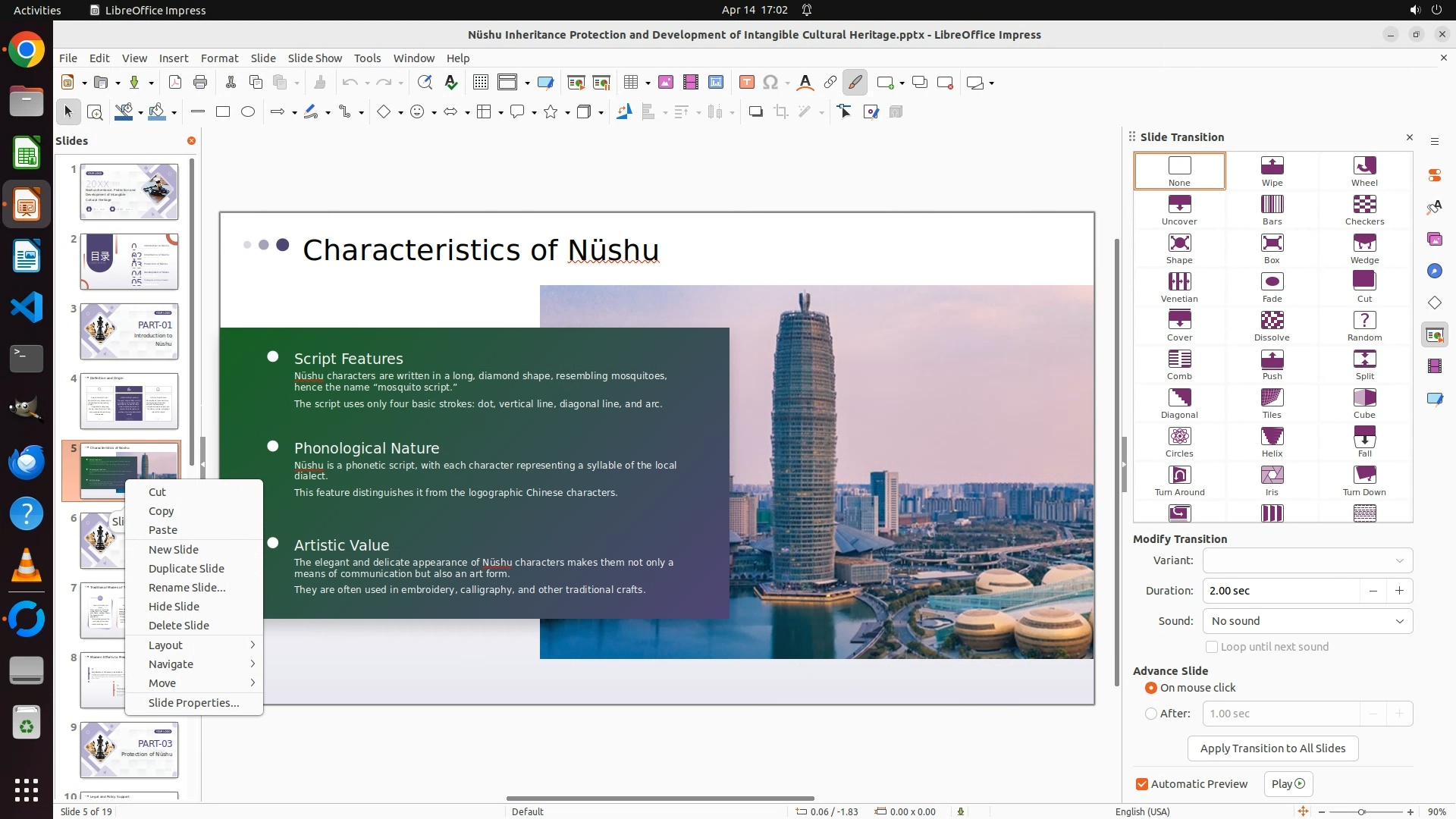
Task: Pick the Cube transition effect
Action: click(1363, 403)
